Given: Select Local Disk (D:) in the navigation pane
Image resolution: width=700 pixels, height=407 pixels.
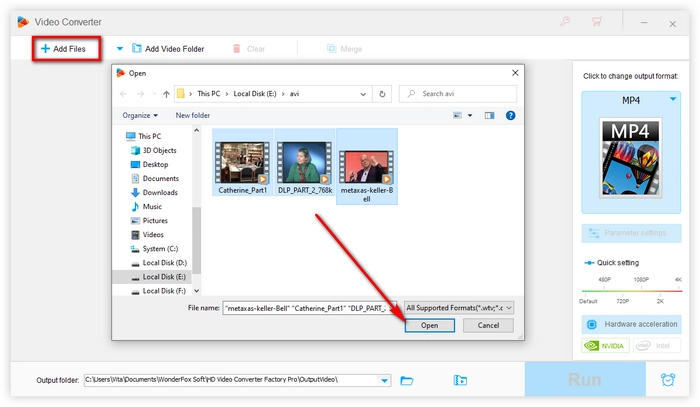Looking at the screenshot, I should coord(165,262).
